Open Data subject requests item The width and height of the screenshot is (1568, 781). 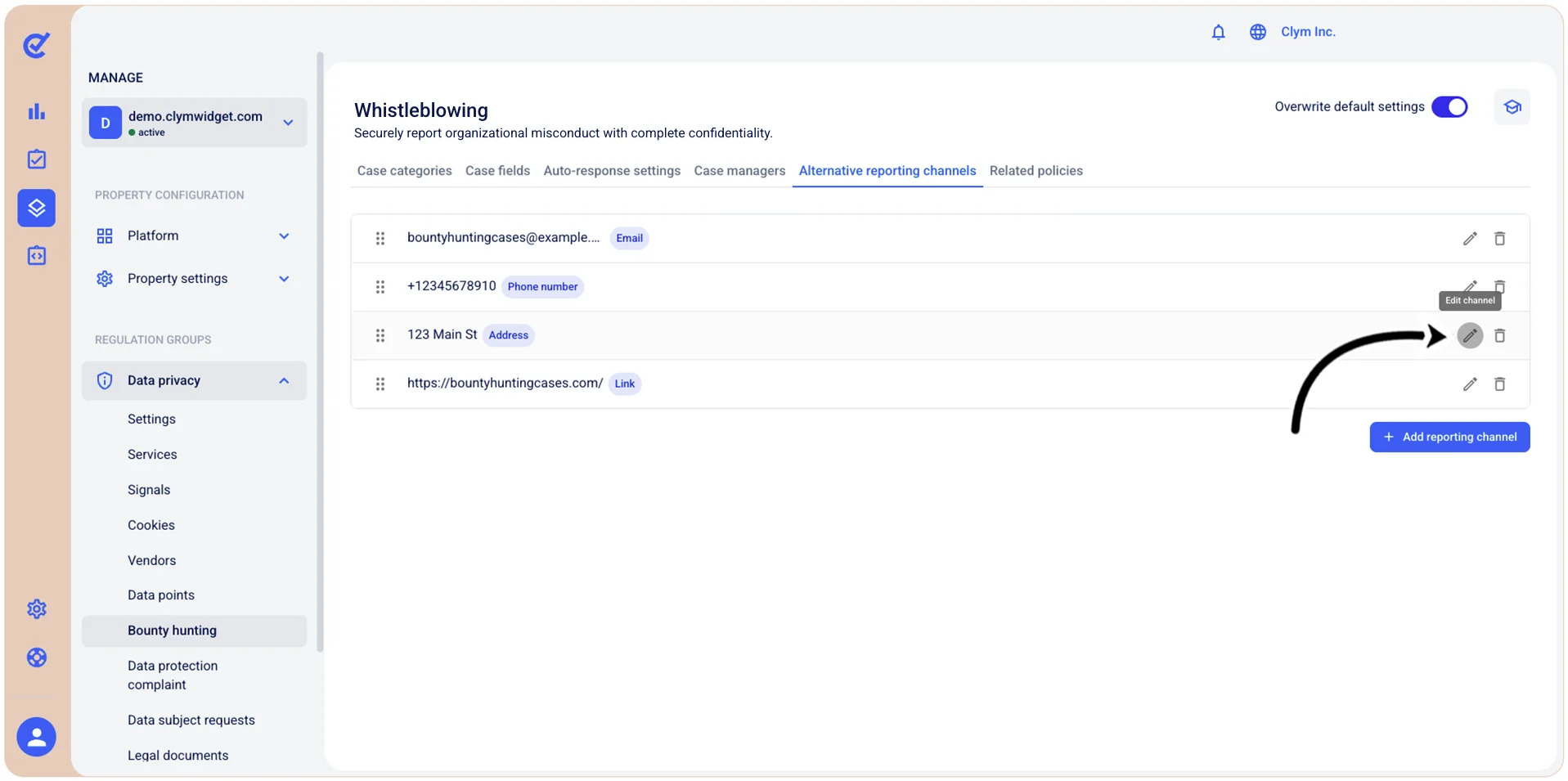click(191, 720)
